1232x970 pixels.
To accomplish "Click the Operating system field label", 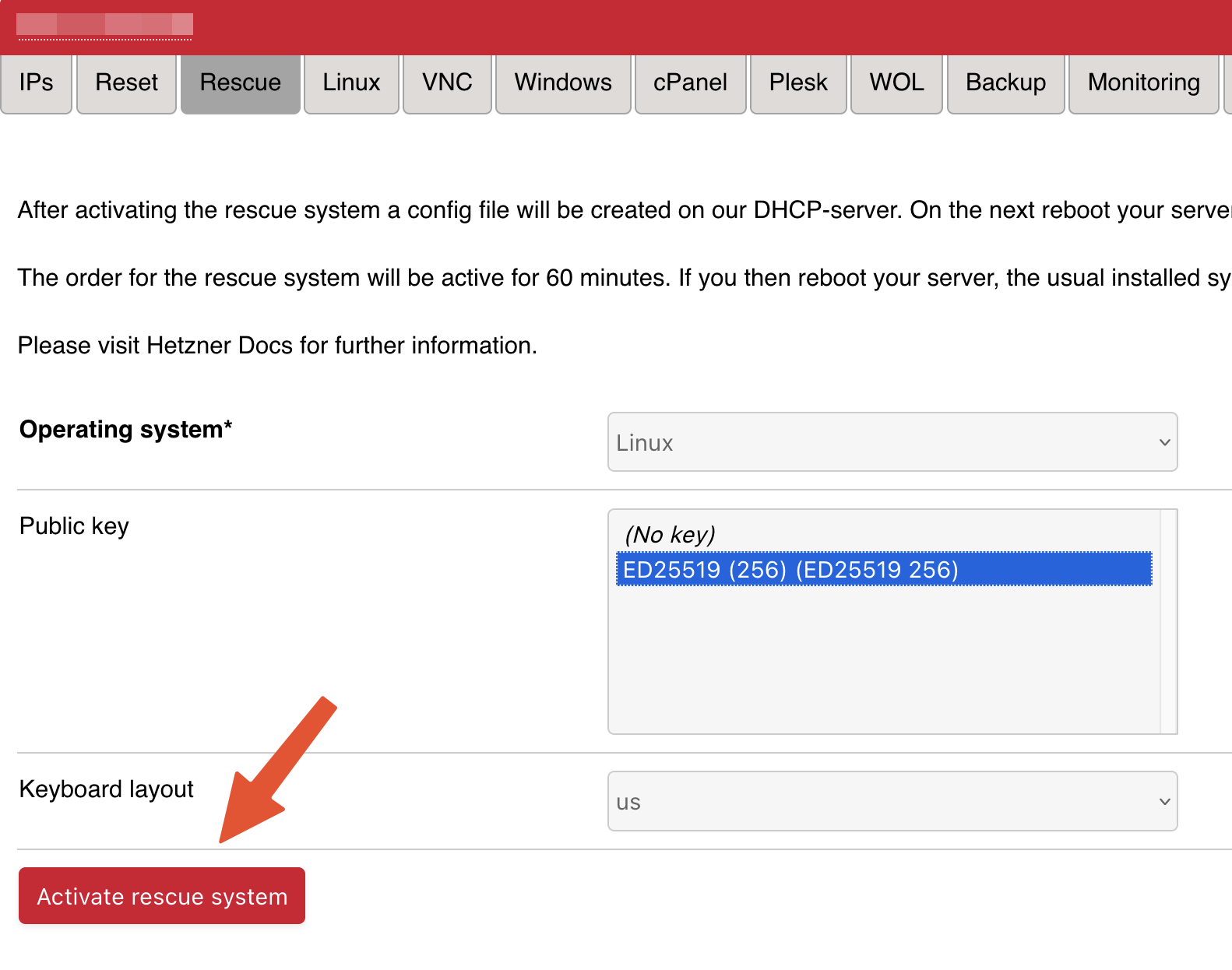I will click(x=125, y=430).
